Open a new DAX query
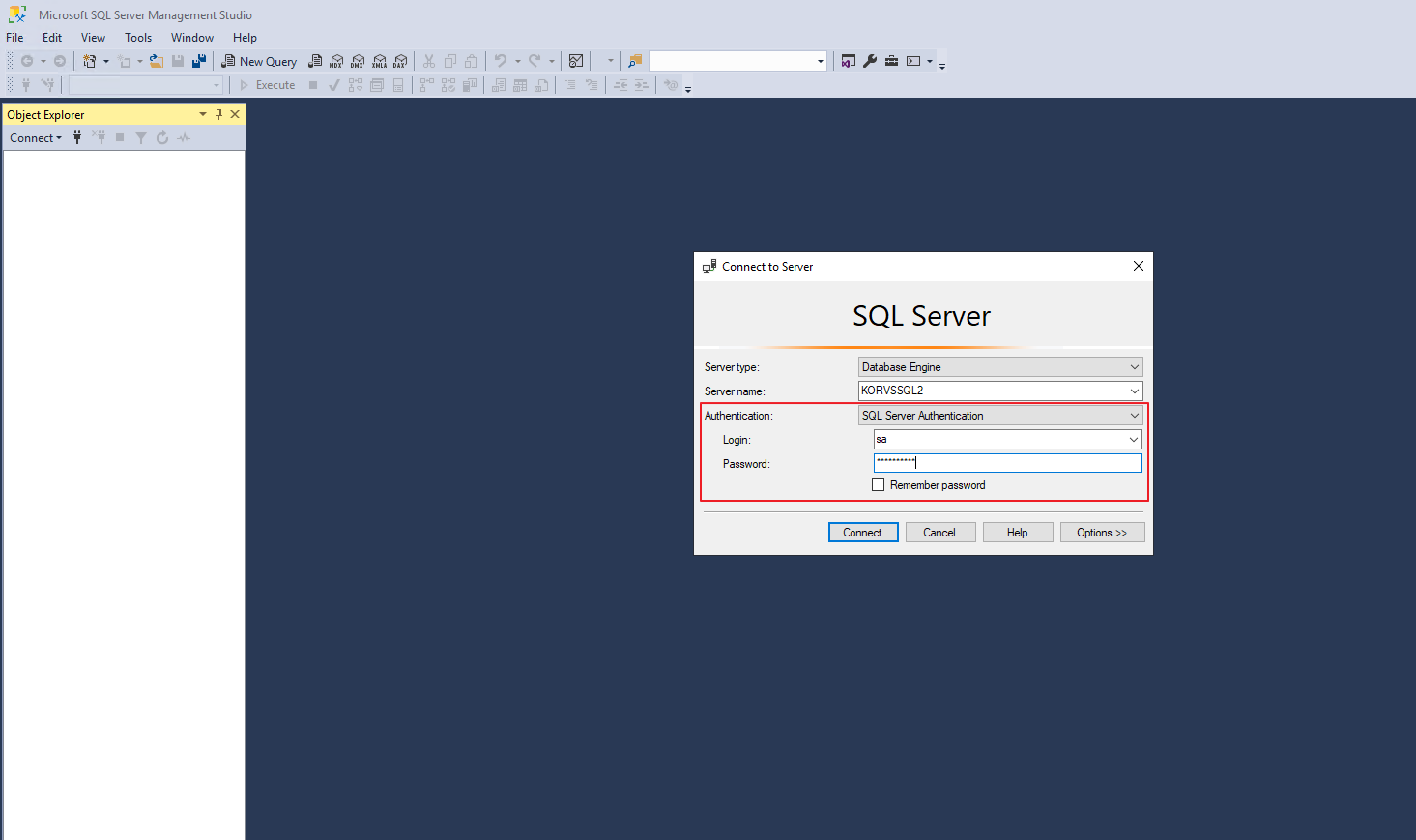1416x840 pixels. [400, 61]
